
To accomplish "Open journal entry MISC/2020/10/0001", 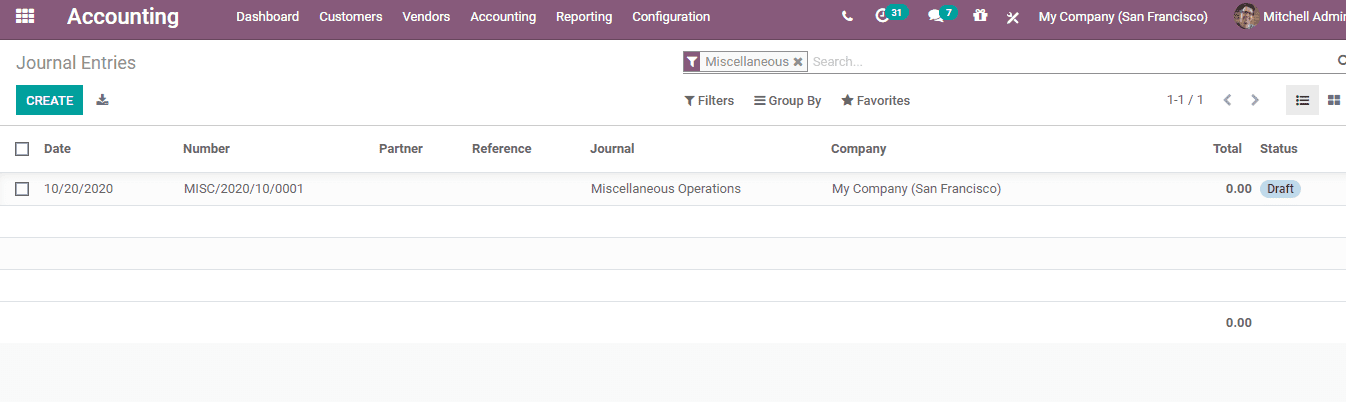I will 244,189.
